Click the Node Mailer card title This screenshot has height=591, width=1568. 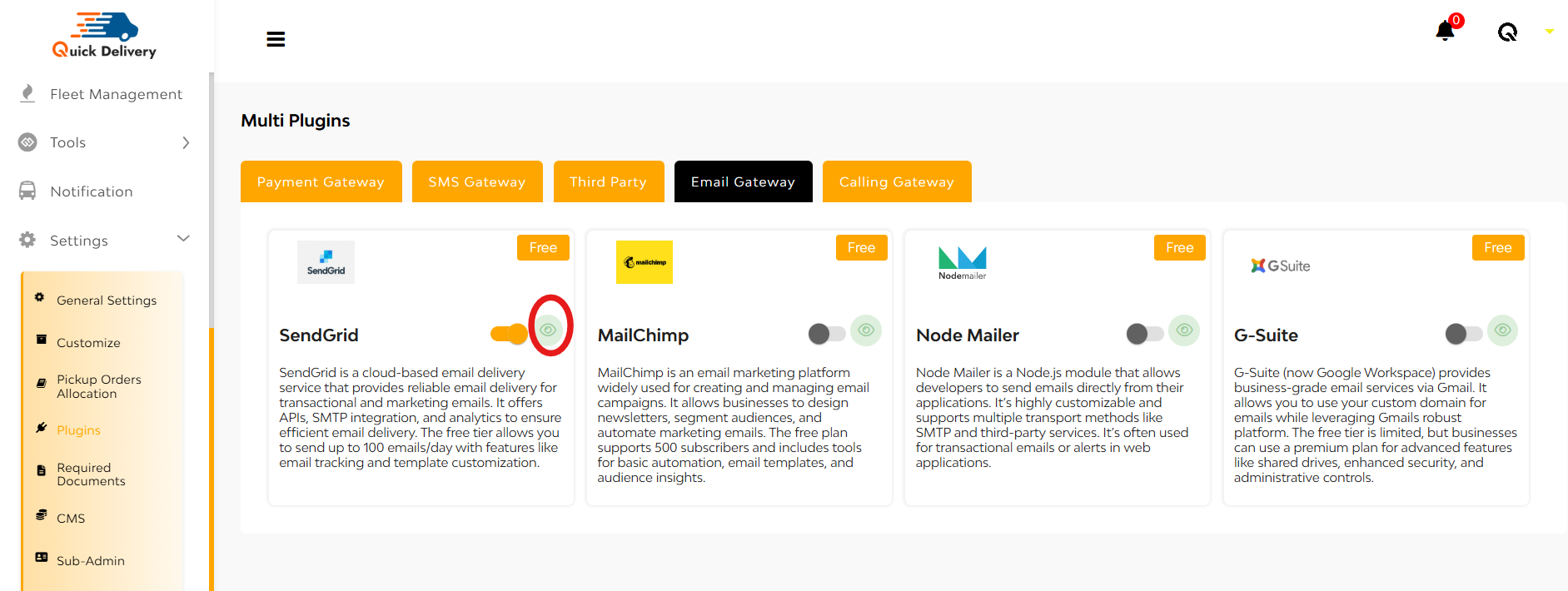pyautogui.click(x=968, y=335)
